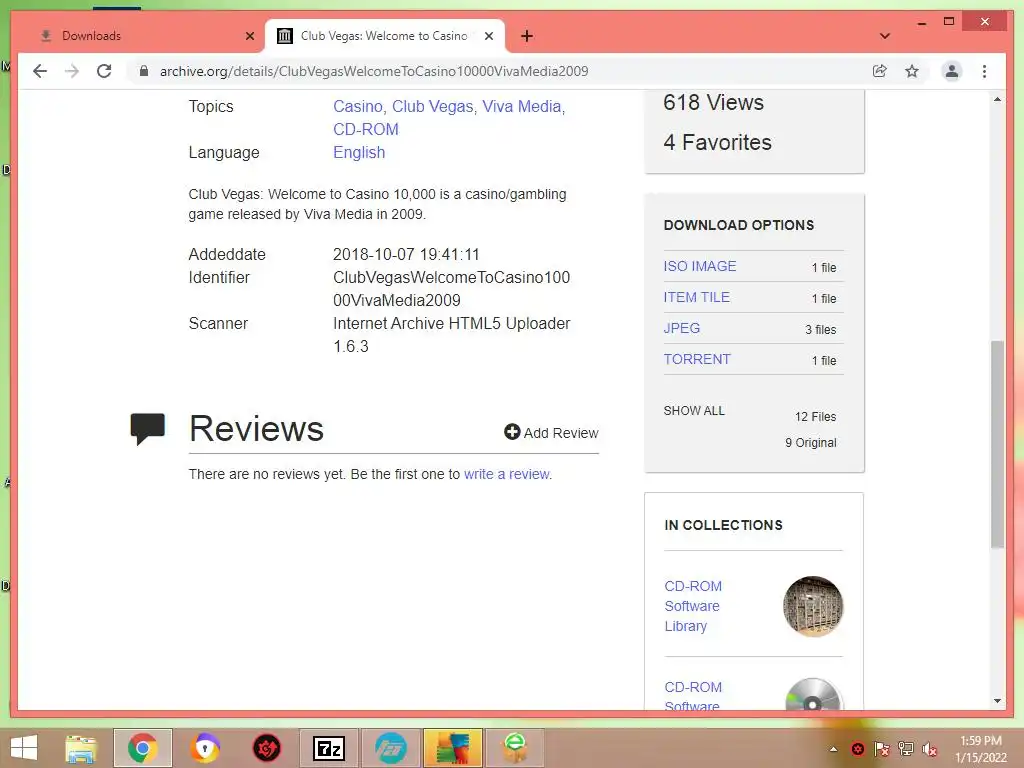Bookmark this page with star icon
The image size is (1024, 768).
coord(912,71)
